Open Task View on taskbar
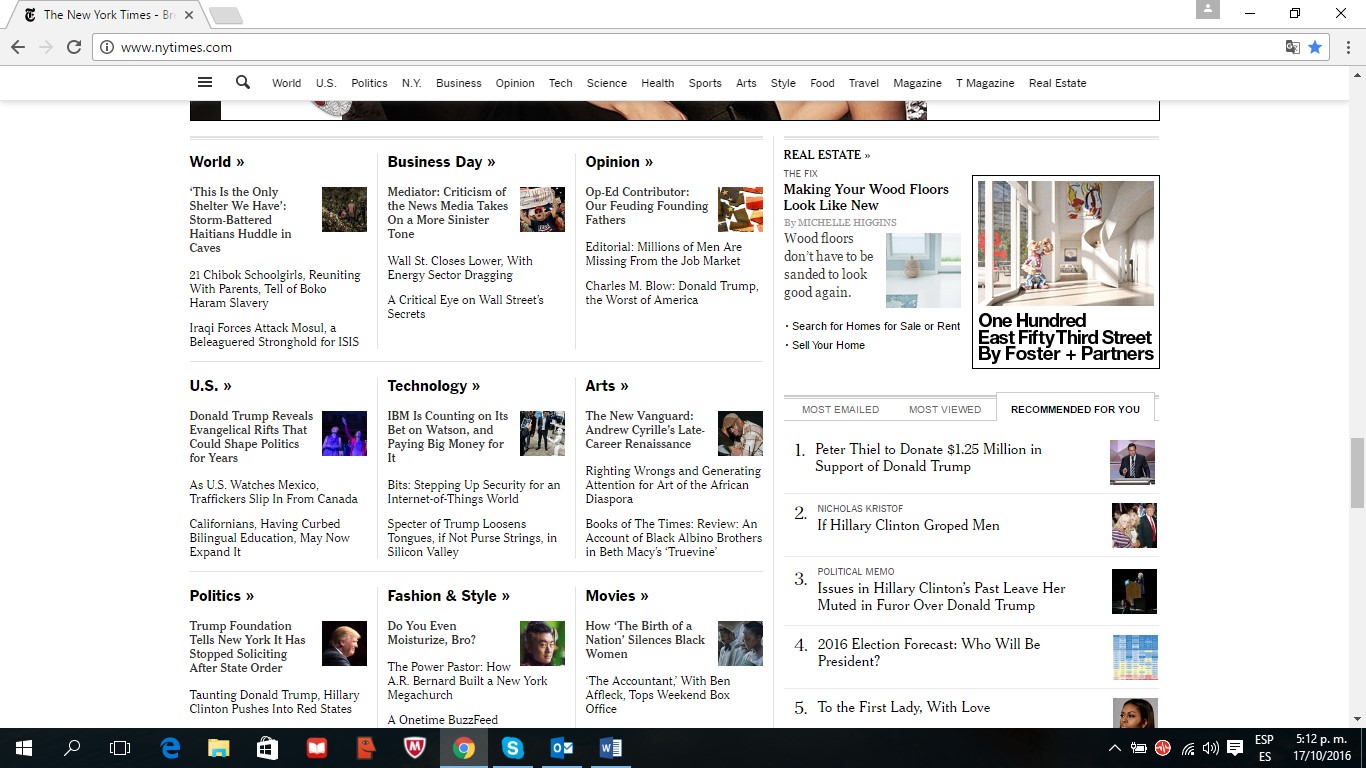This screenshot has height=768, width=1366. (120, 748)
